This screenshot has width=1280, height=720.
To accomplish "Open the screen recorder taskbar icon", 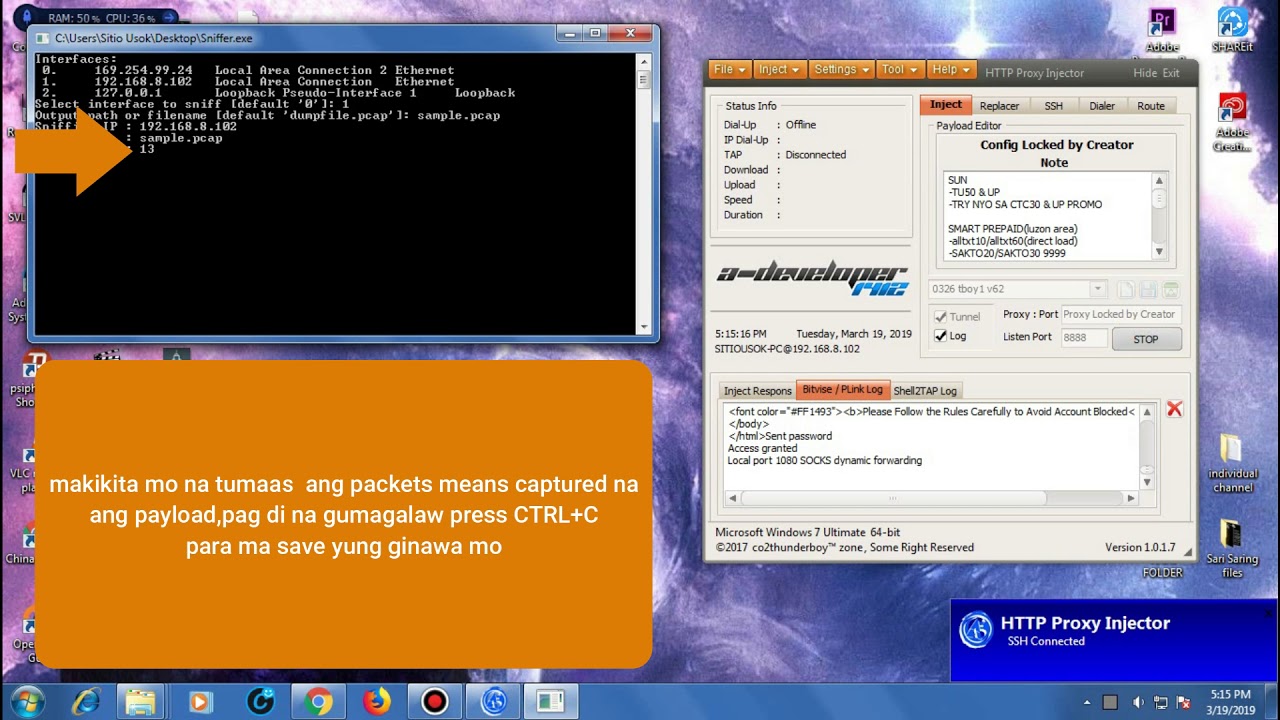I will tap(435, 702).
